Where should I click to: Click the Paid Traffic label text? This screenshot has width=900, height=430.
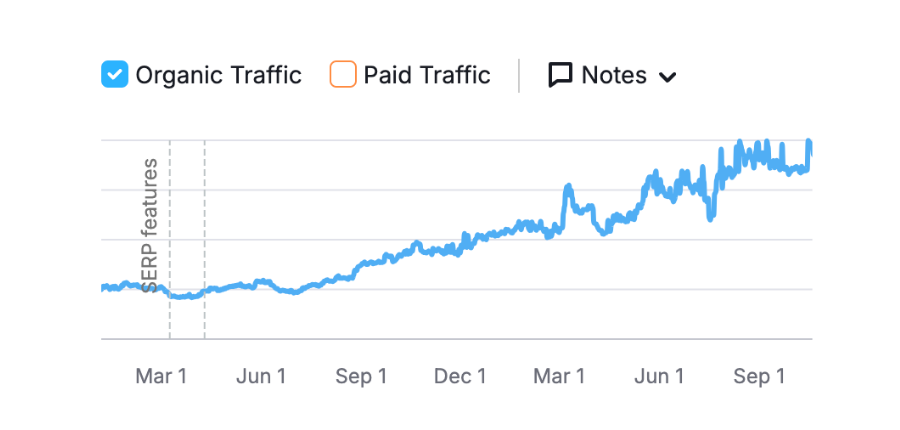pyautogui.click(x=427, y=75)
